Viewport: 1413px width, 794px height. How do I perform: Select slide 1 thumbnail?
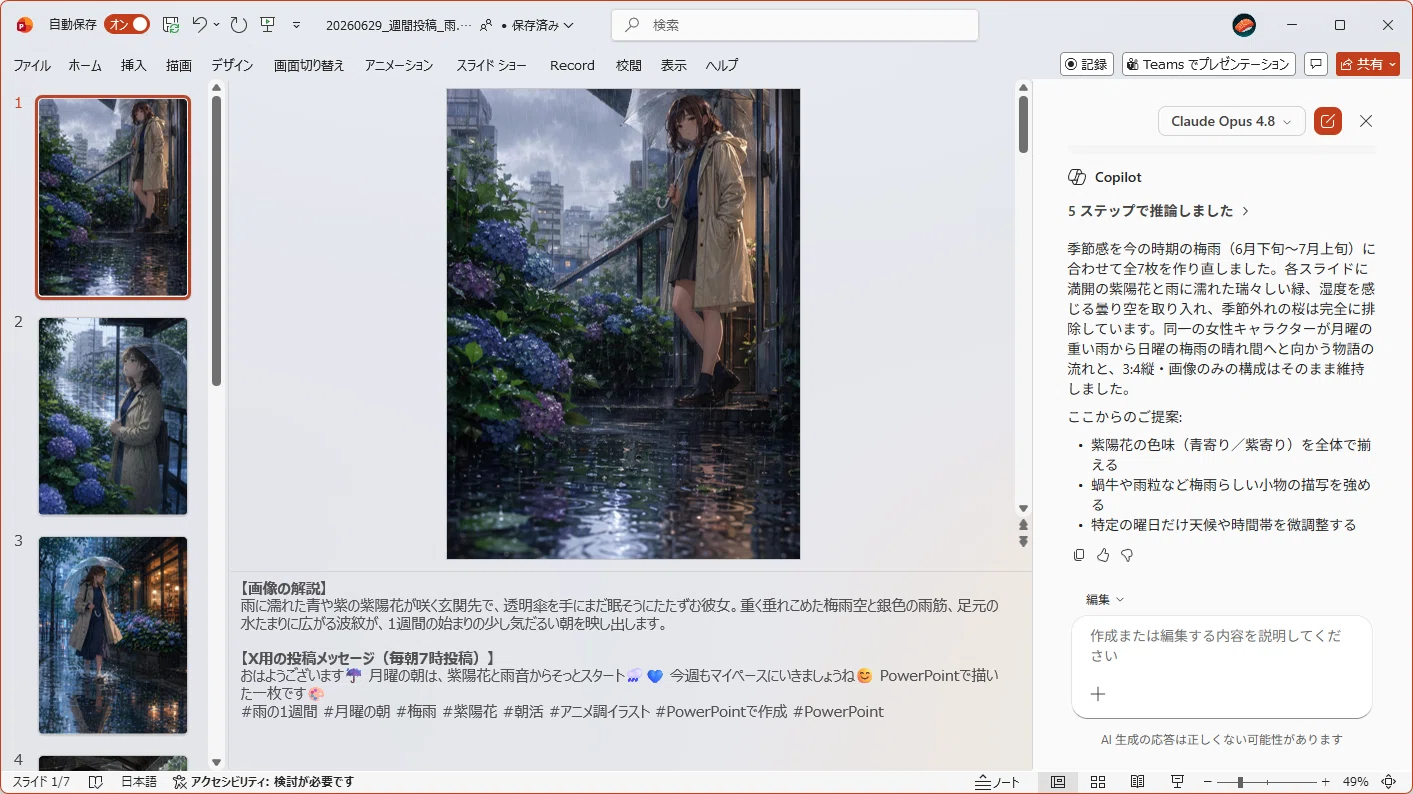pyautogui.click(x=113, y=197)
